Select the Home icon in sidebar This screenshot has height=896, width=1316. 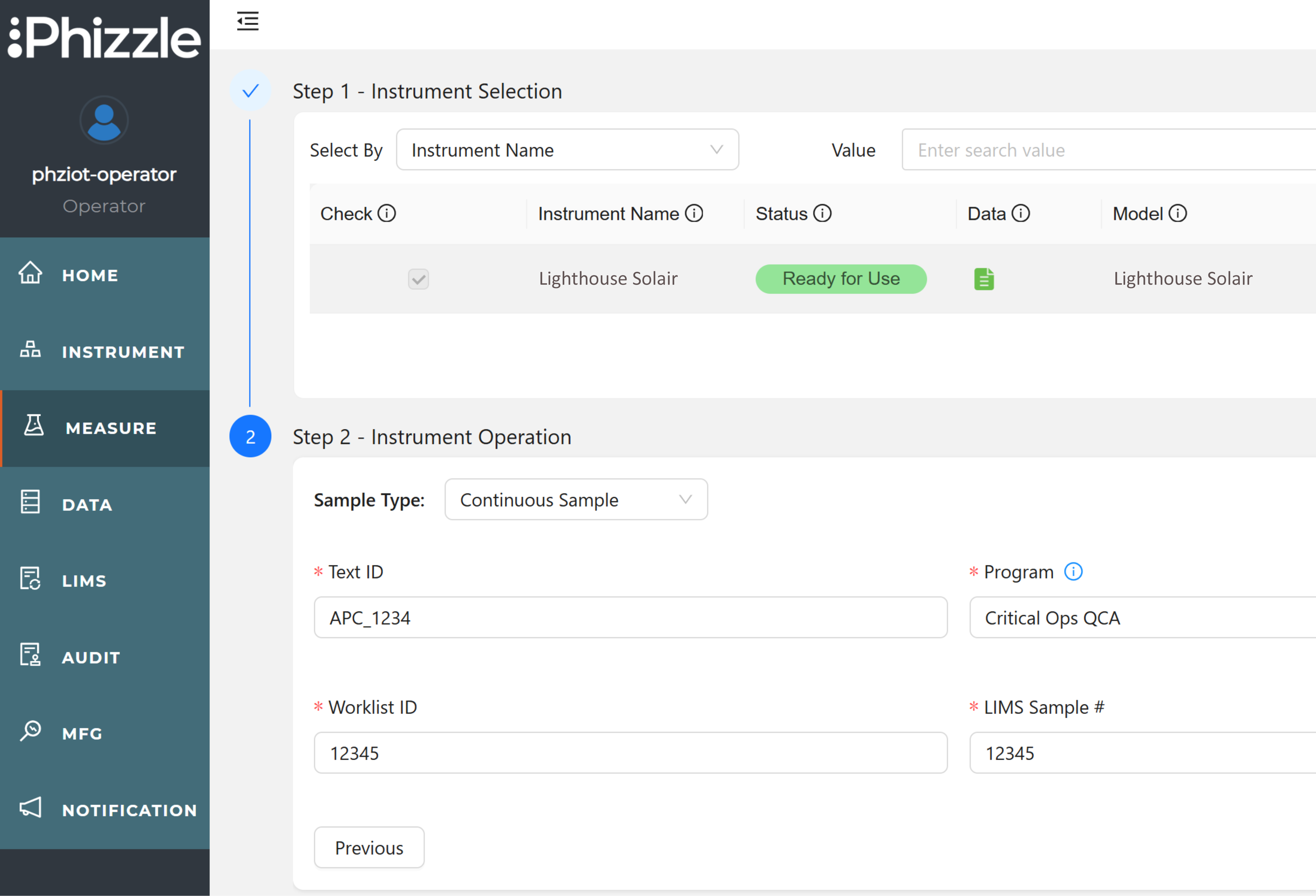pos(31,275)
